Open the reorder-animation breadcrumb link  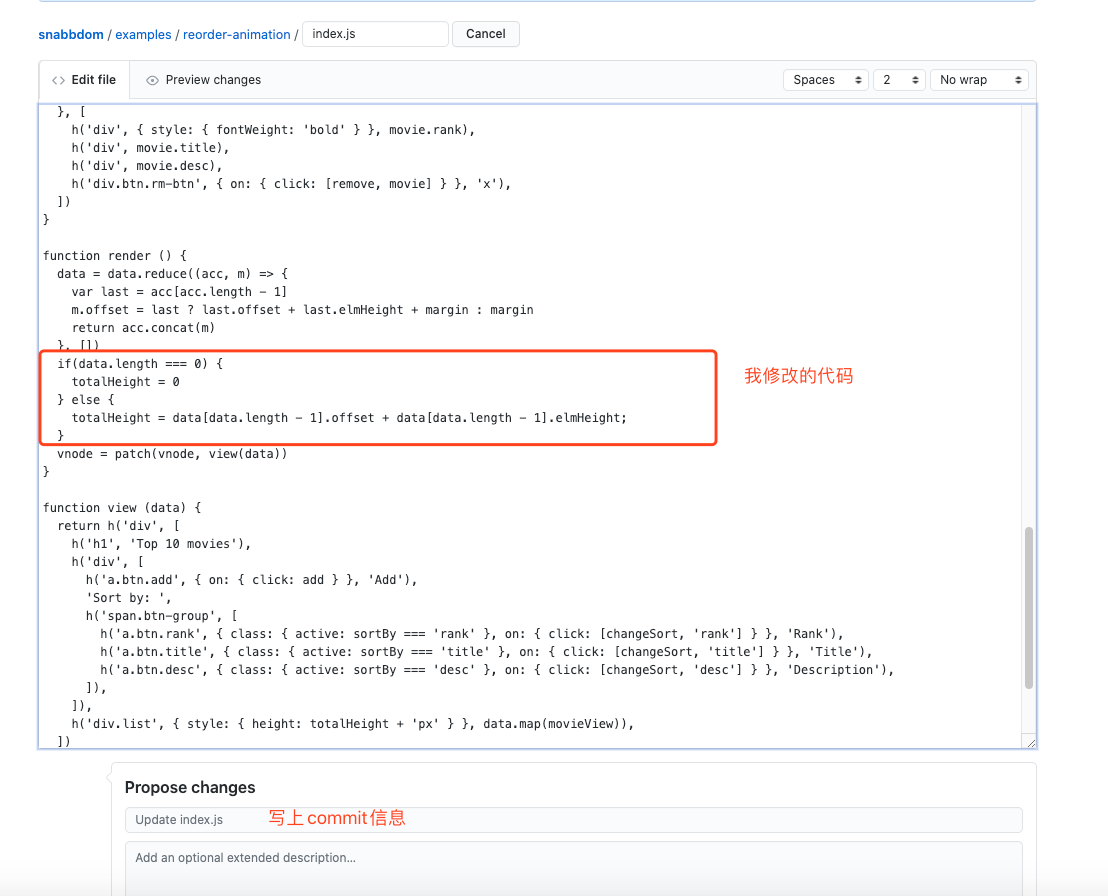point(236,34)
